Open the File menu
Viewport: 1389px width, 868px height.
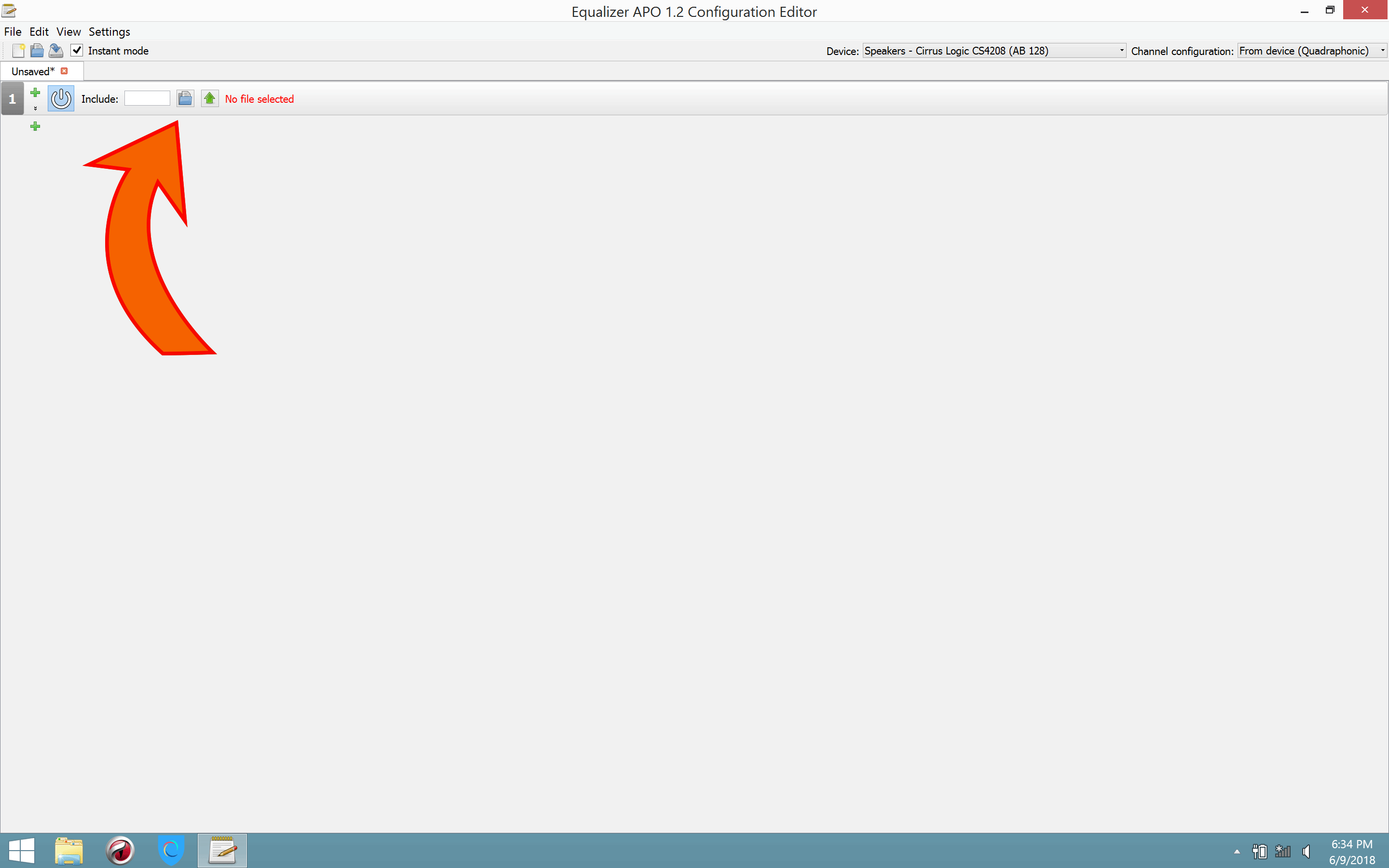pos(13,31)
